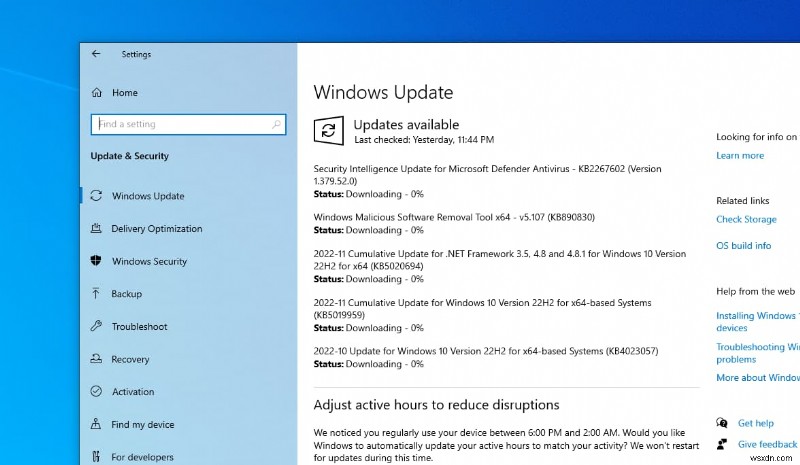
Task: Select Windows Update in the sidebar
Action: click(x=148, y=196)
